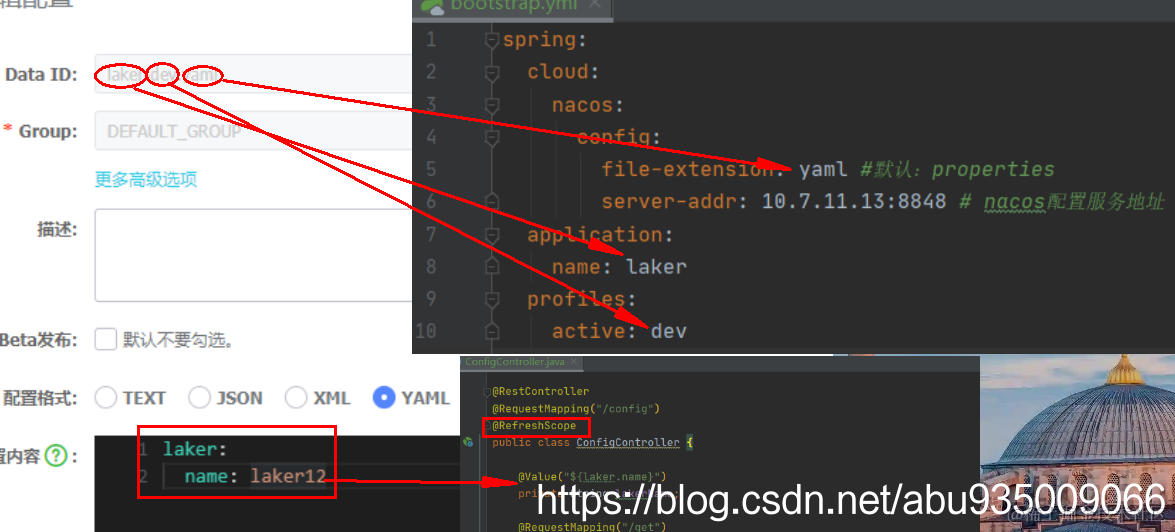Click the 'yaml' value in bootstrap.yml

(823, 170)
